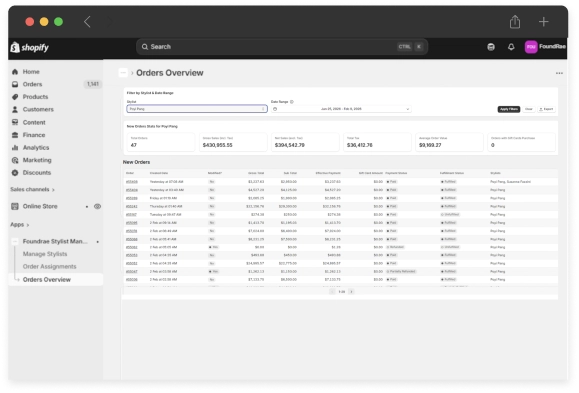This screenshot has height=393, width=579.
Task: Open the Date Range dropdown
Action: point(341,109)
